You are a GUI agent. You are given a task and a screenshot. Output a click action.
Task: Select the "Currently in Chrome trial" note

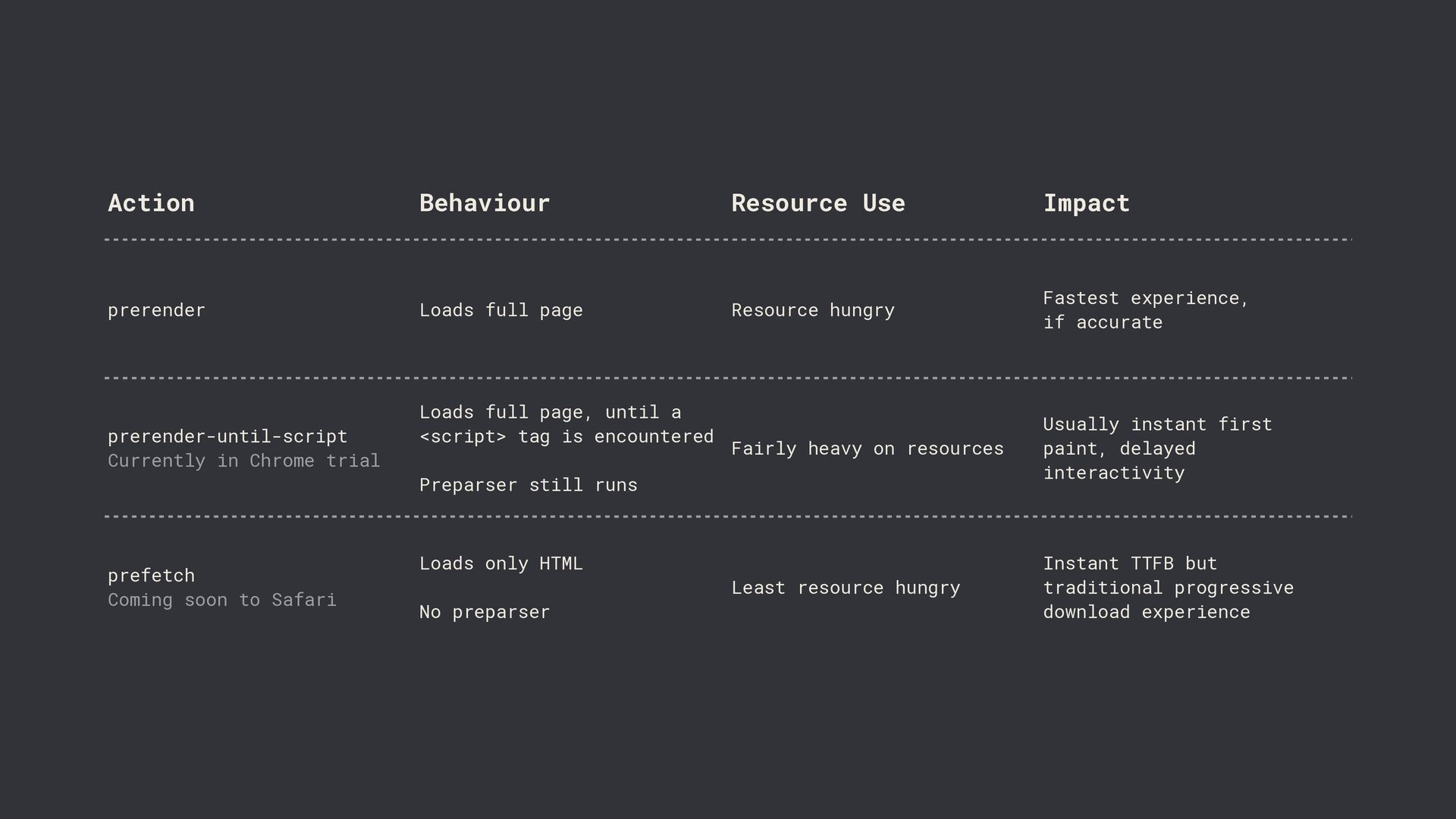[x=243, y=460]
